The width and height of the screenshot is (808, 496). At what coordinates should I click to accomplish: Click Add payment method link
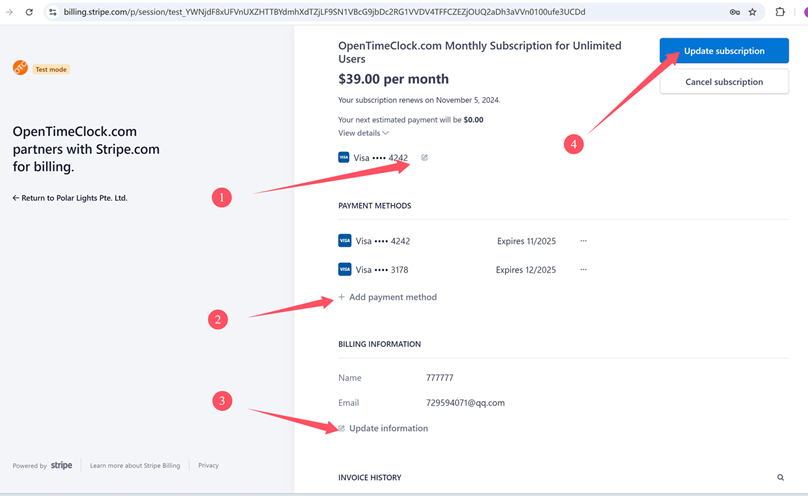click(388, 297)
